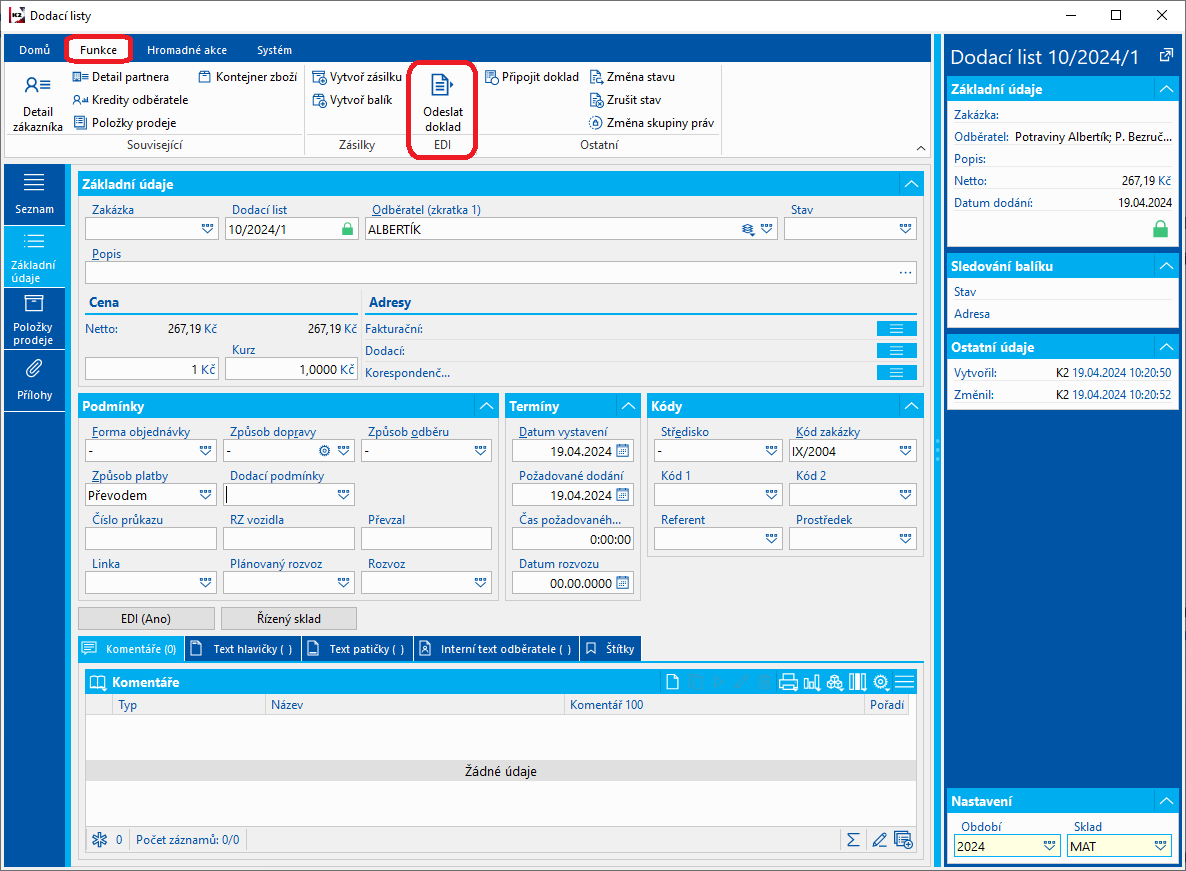Viewport: 1186px width, 871px height.
Task: Click Změna stavu
Action: click(632, 77)
